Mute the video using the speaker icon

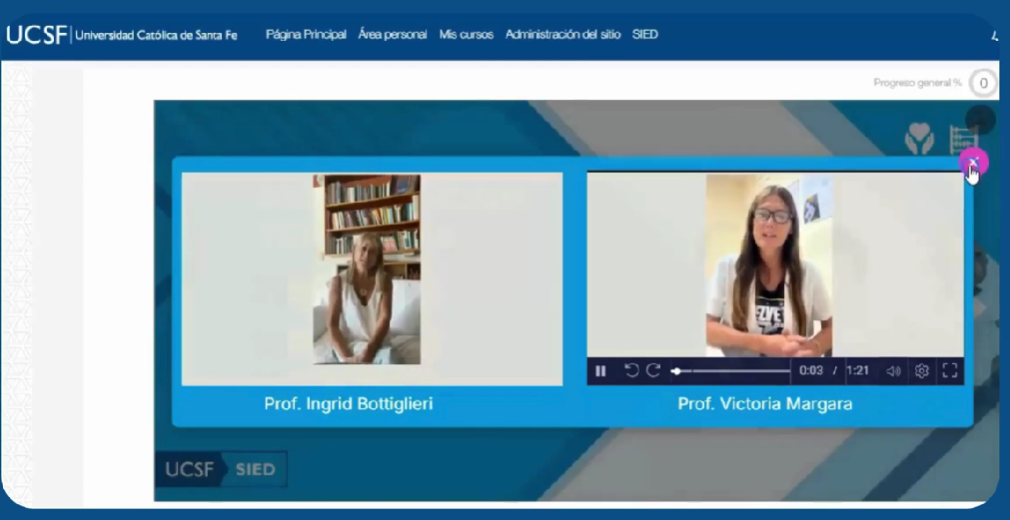pos(893,371)
